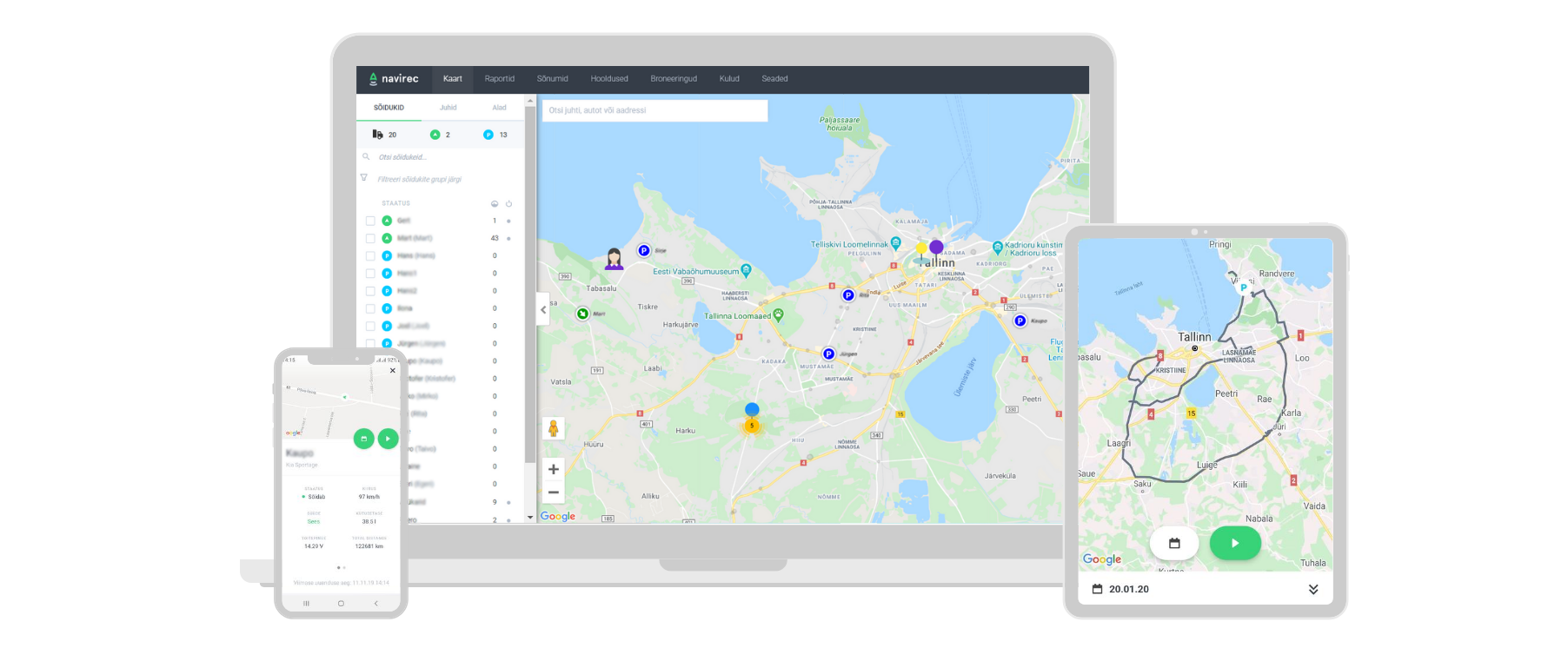The width and height of the screenshot is (1568, 648).
Task: Tick the checkbox on the seventh vehicle row
Action: click(370, 326)
